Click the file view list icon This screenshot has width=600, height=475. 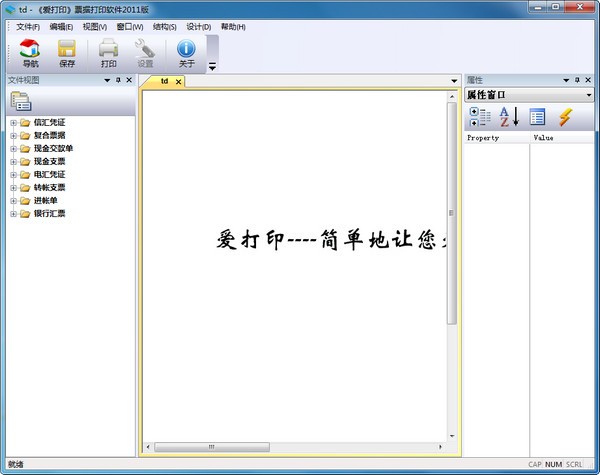(x=21, y=101)
